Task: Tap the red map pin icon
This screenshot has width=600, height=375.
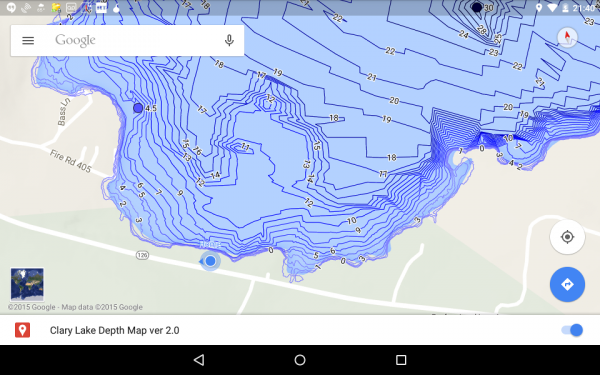Action: click(23, 330)
